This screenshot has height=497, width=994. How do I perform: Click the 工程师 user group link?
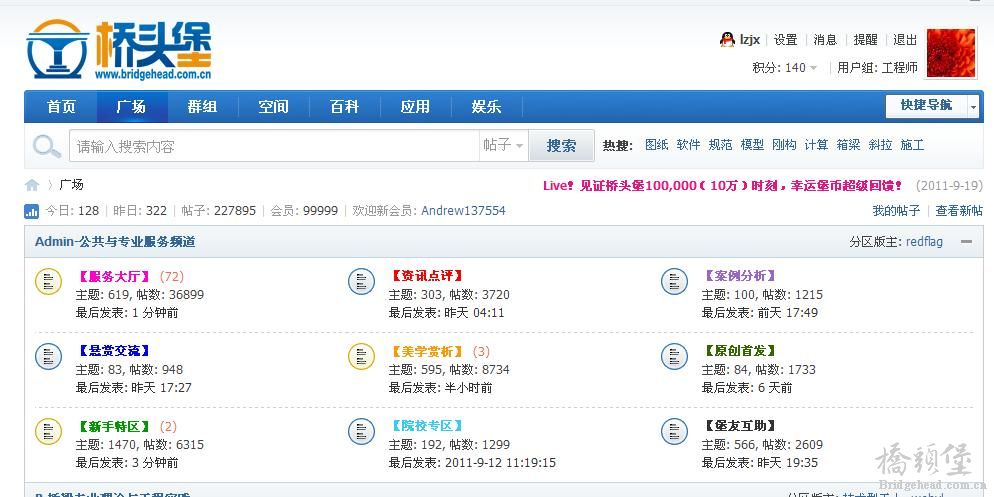(900, 68)
